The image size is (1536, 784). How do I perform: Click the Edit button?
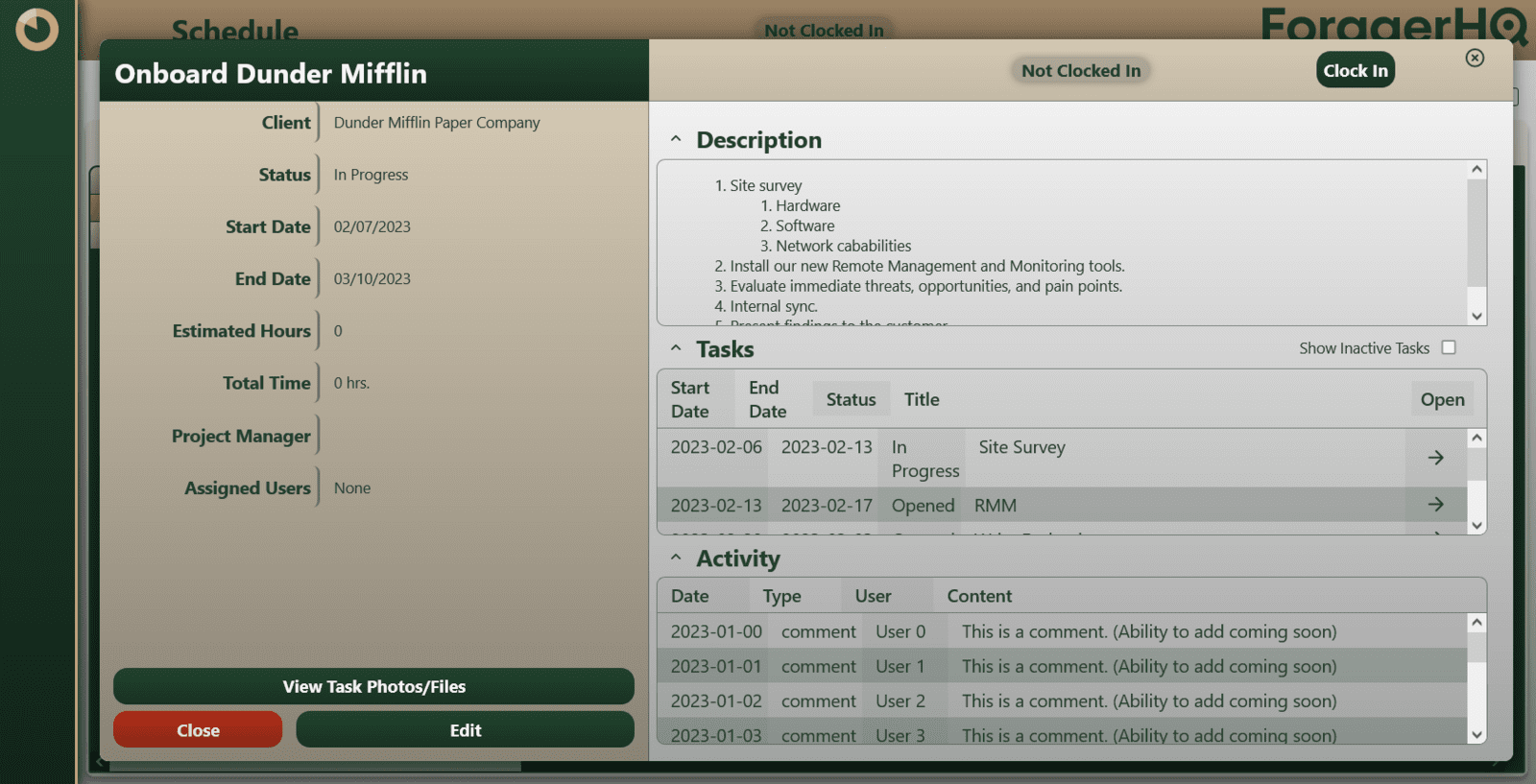pyautogui.click(x=465, y=730)
